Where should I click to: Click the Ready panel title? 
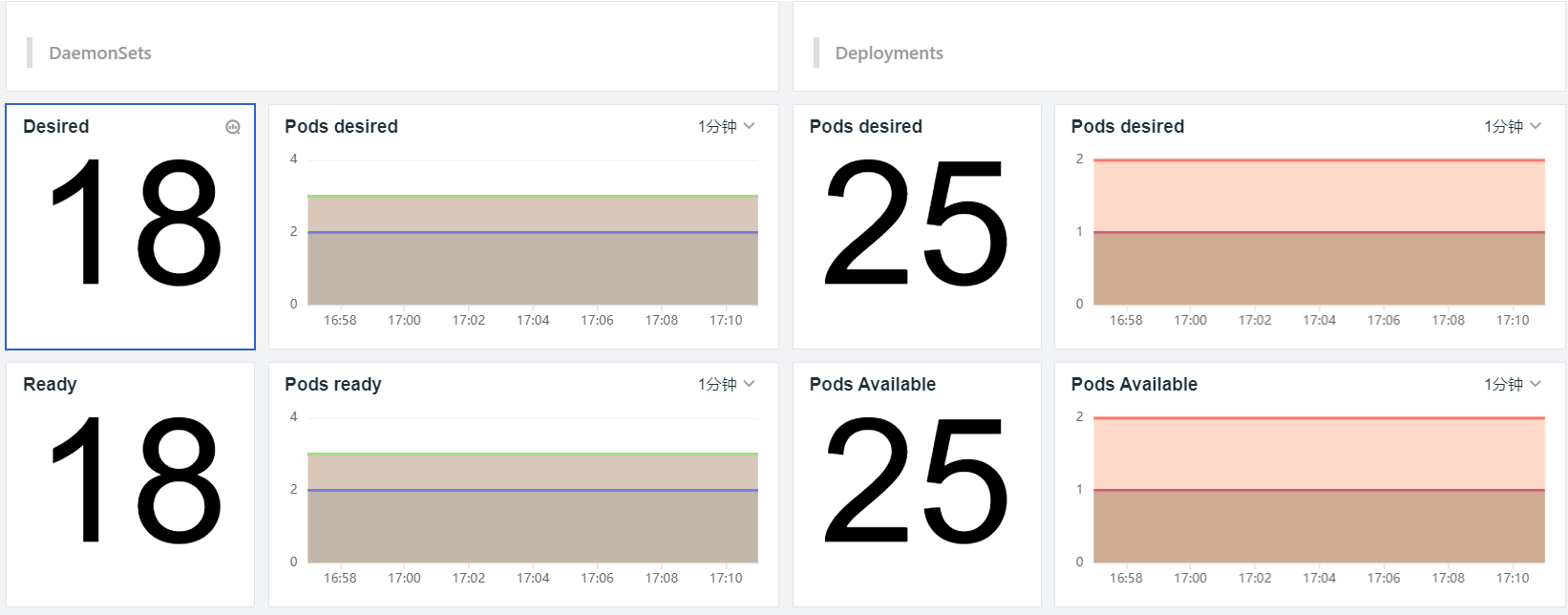(50, 384)
